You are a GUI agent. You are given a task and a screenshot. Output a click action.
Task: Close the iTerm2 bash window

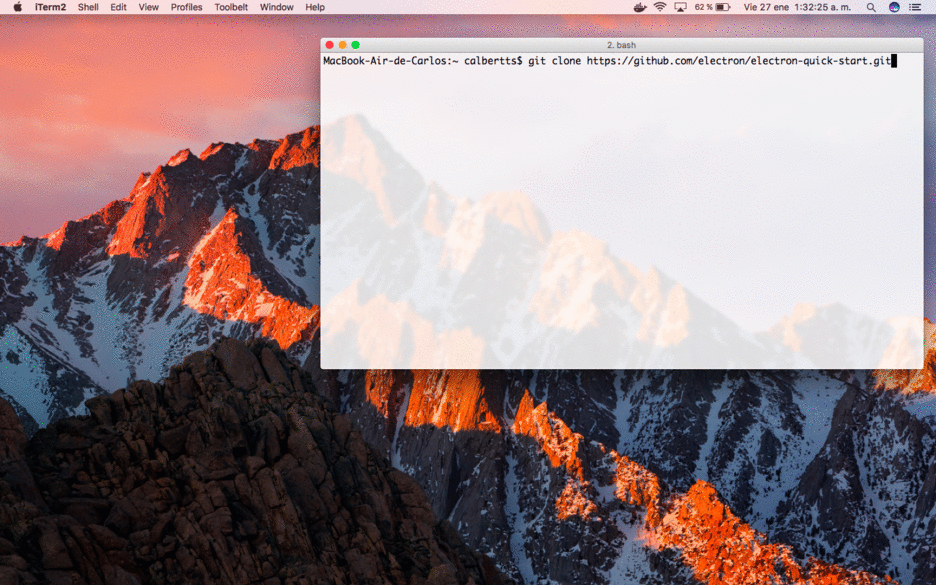(330, 45)
